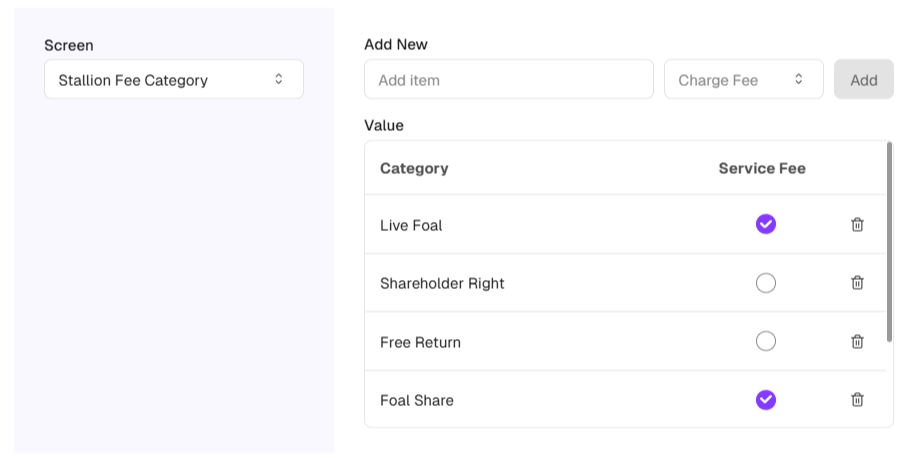Delete the Live Foal category

(857, 225)
